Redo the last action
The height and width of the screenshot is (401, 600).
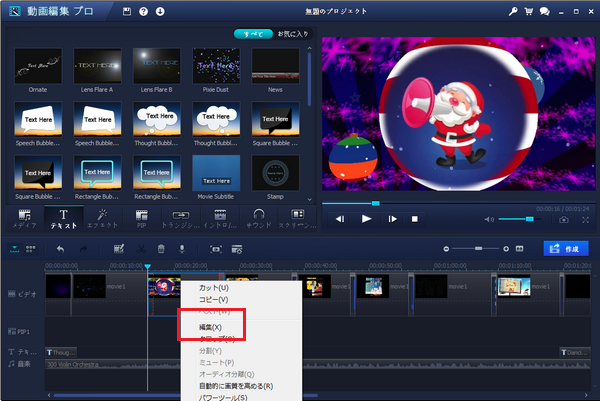(83, 249)
